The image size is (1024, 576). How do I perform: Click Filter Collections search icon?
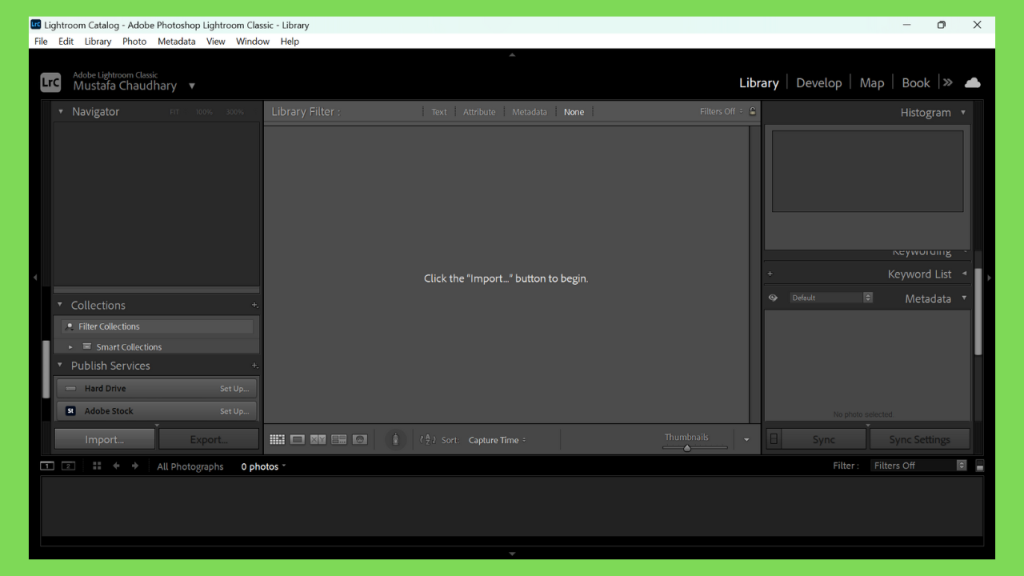[x=70, y=326]
